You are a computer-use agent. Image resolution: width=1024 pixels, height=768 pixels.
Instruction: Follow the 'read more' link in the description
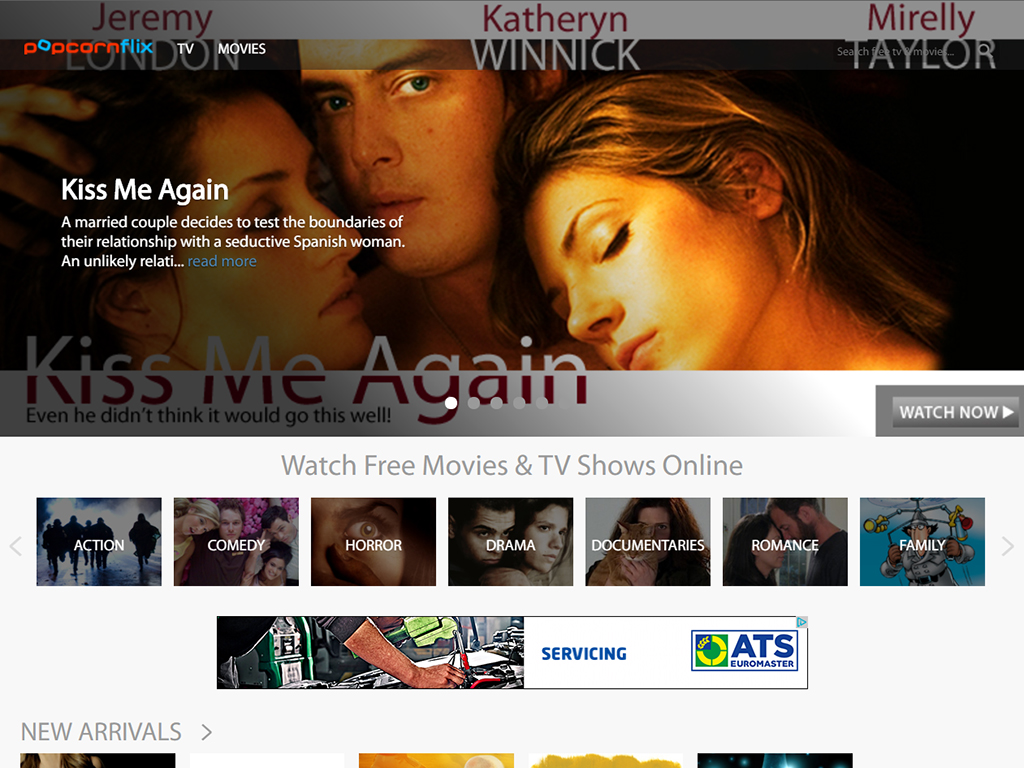coord(222,261)
